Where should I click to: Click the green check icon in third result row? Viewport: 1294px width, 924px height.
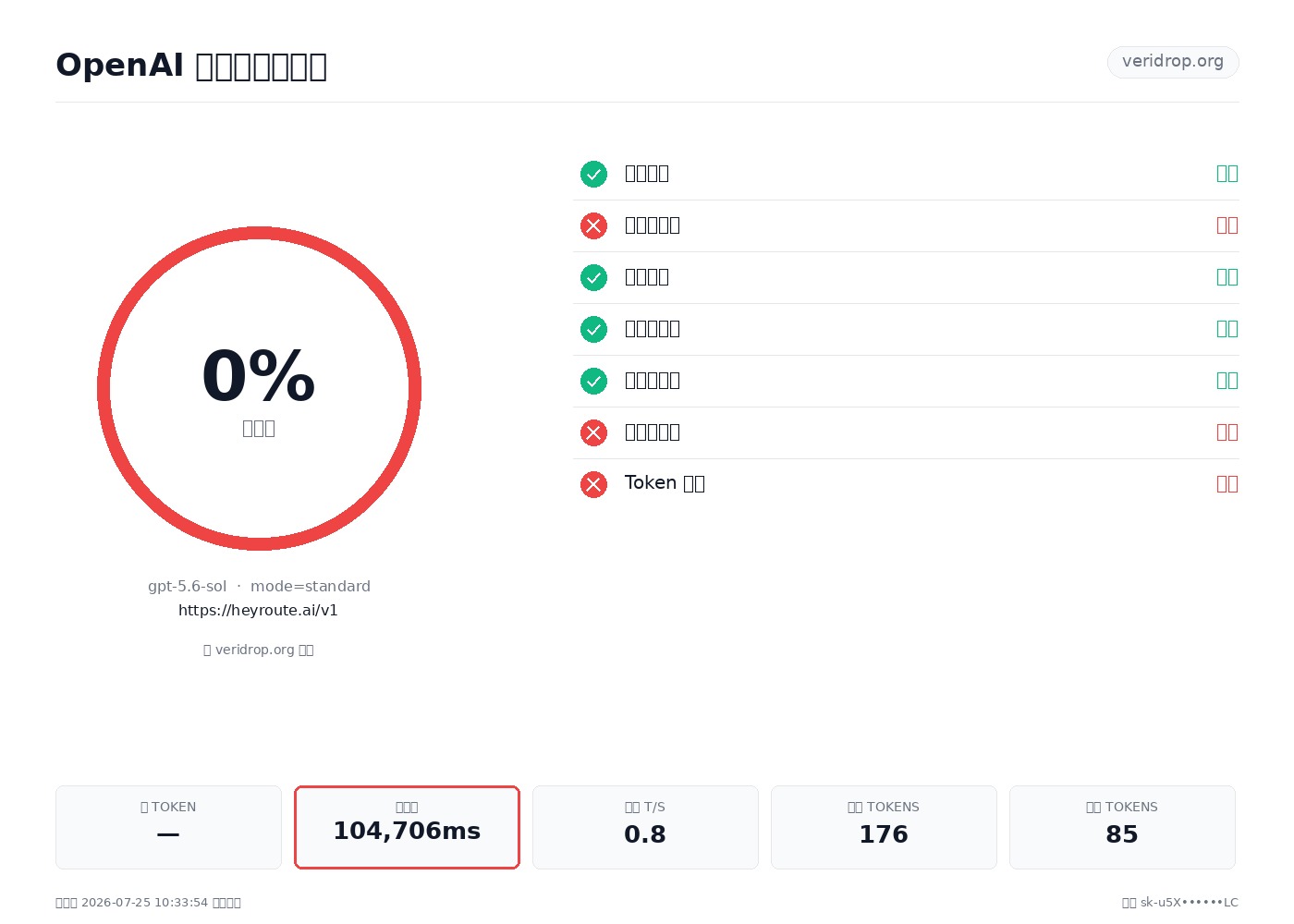tap(593, 277)
